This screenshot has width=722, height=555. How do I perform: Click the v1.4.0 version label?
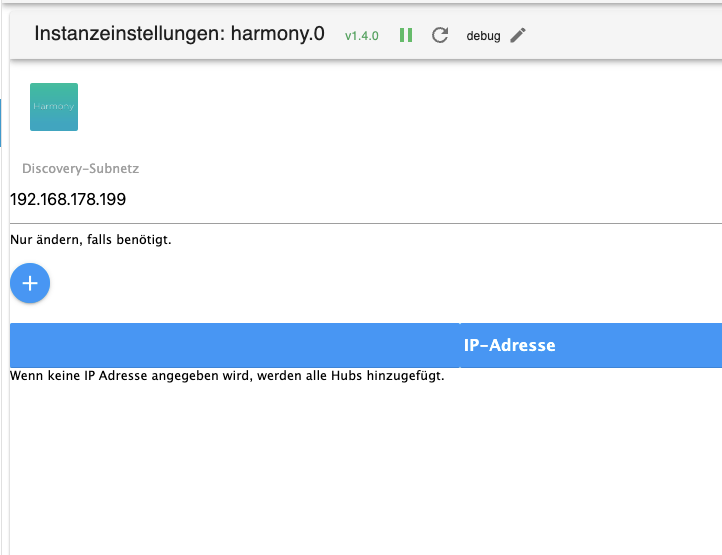point(361,36)
